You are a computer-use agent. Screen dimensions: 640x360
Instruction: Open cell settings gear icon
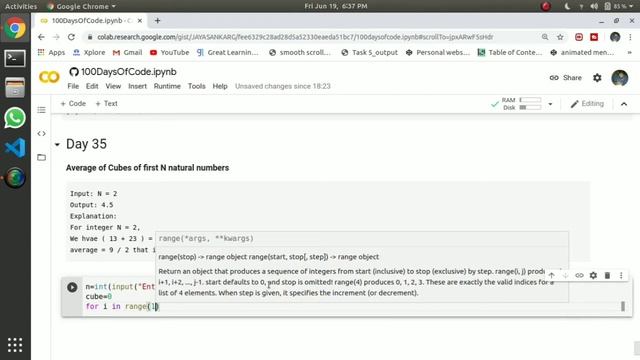(593, 276)
